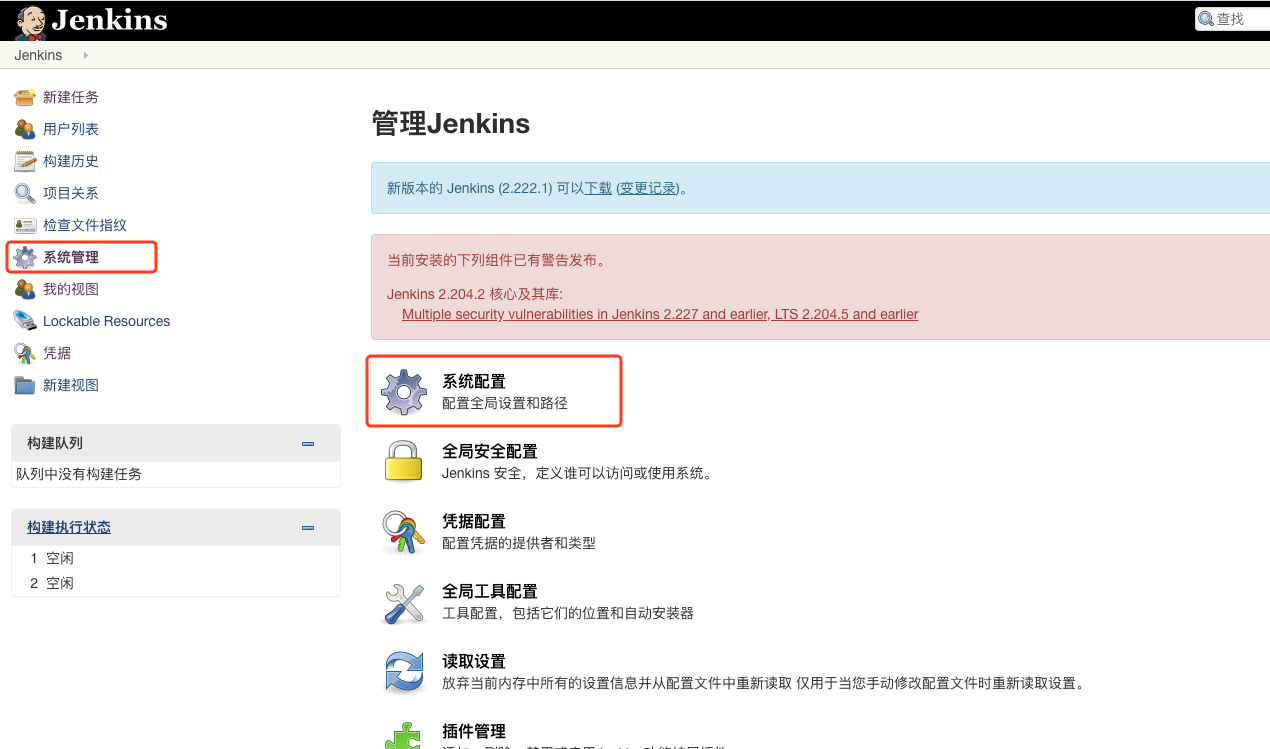The width and height of the screenshot is (1270, 749).
Task: Open 系统管理 sidebar link
Action: (x=71, y=257)
